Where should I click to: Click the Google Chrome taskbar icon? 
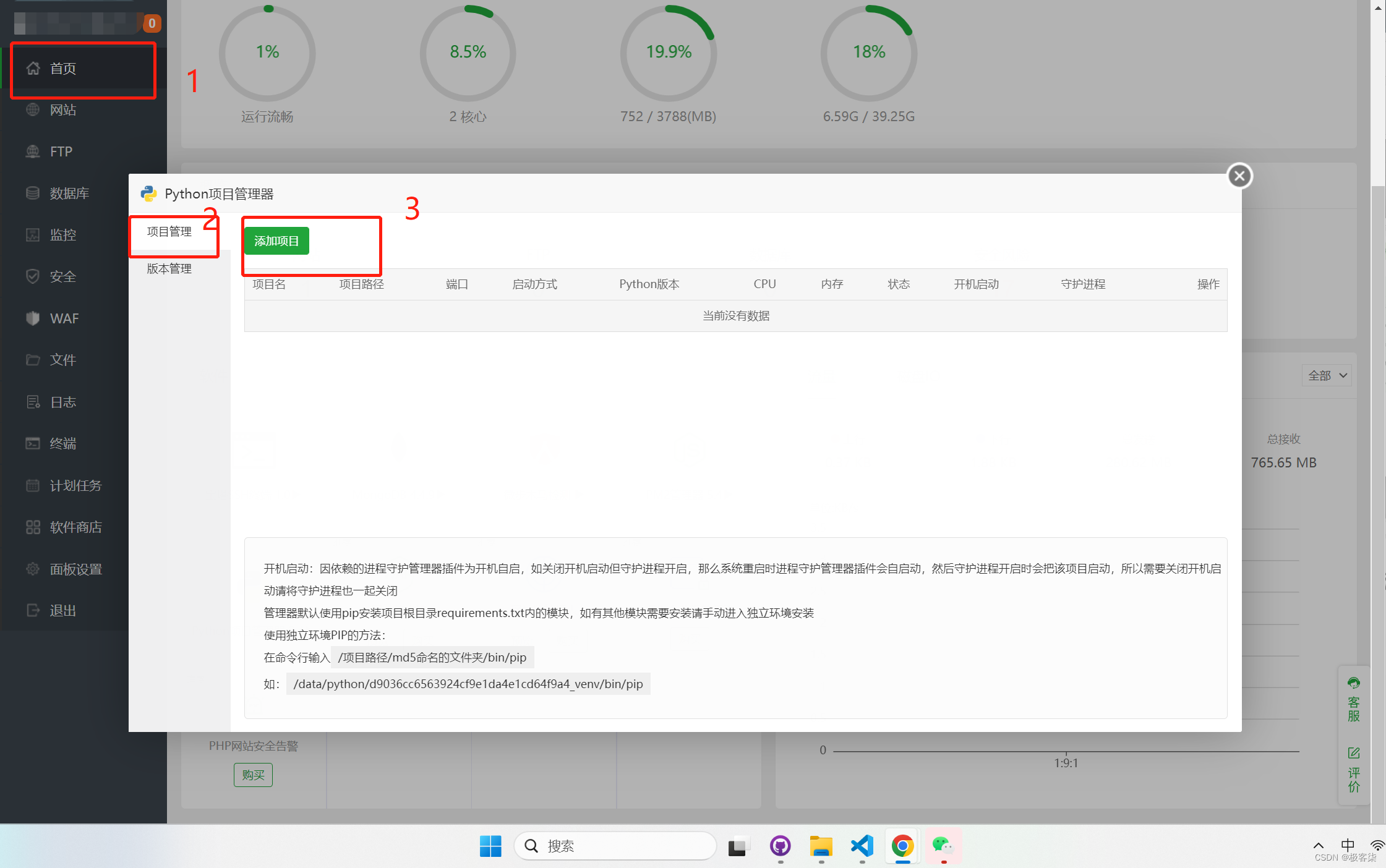tap(901, 845)
